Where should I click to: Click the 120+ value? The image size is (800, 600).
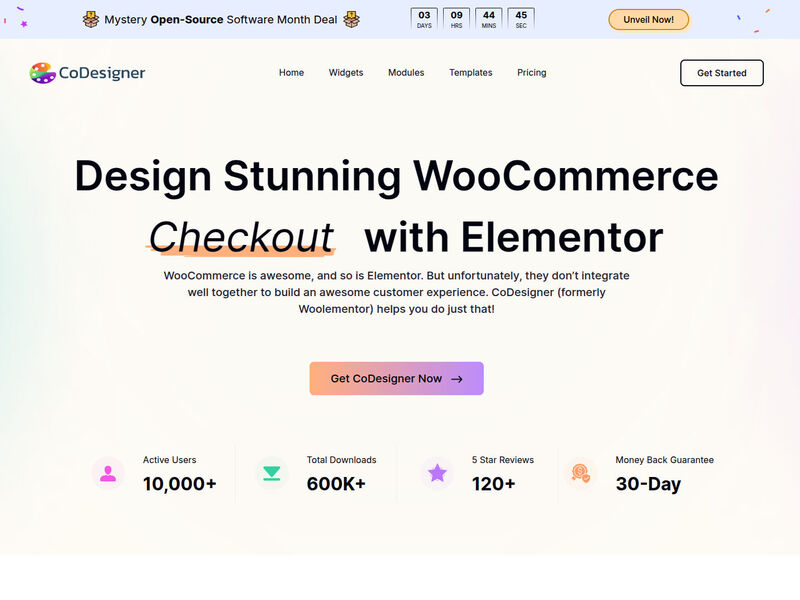[x=493, y=484]
